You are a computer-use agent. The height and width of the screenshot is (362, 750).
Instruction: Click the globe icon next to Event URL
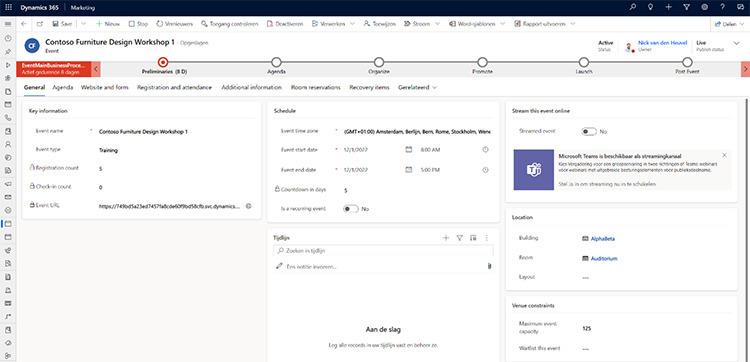tap(248, 206)
